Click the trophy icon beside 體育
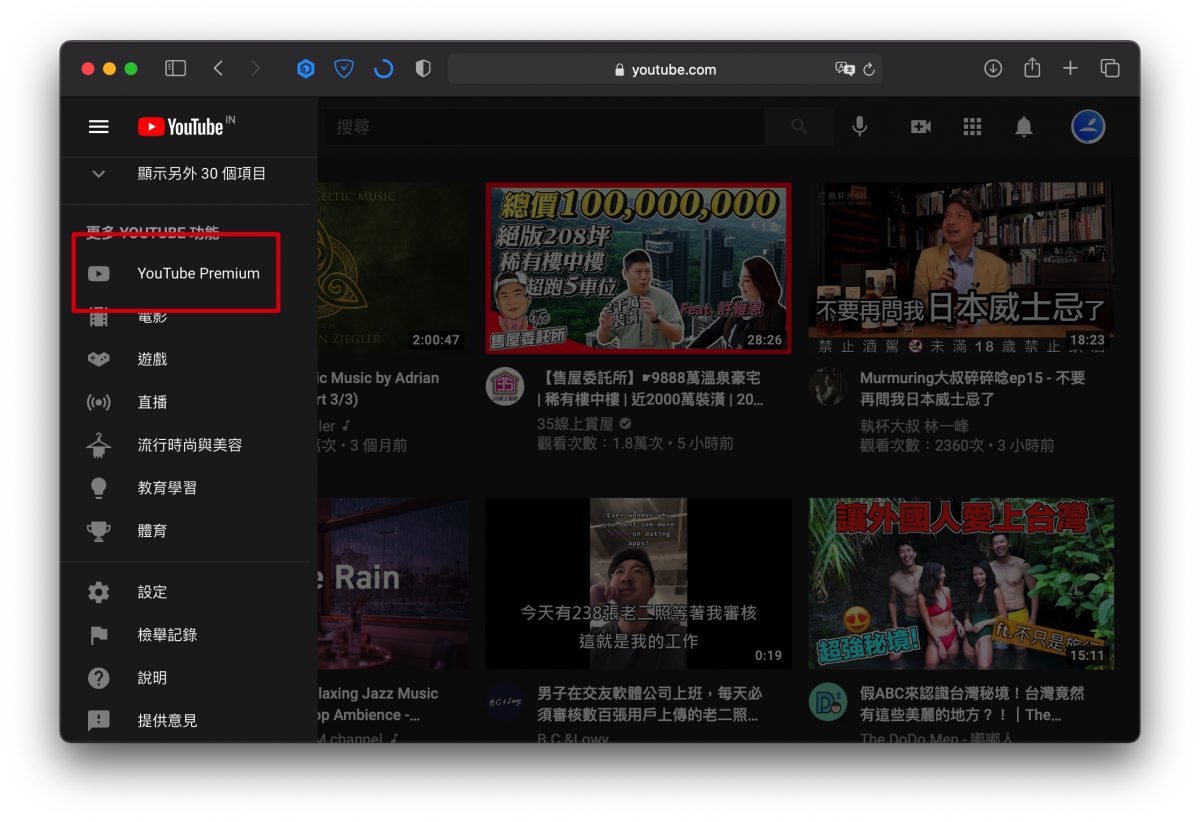The height and width of the screenshot is (822, 1200). pyautogui.click(x=98, y=531)
